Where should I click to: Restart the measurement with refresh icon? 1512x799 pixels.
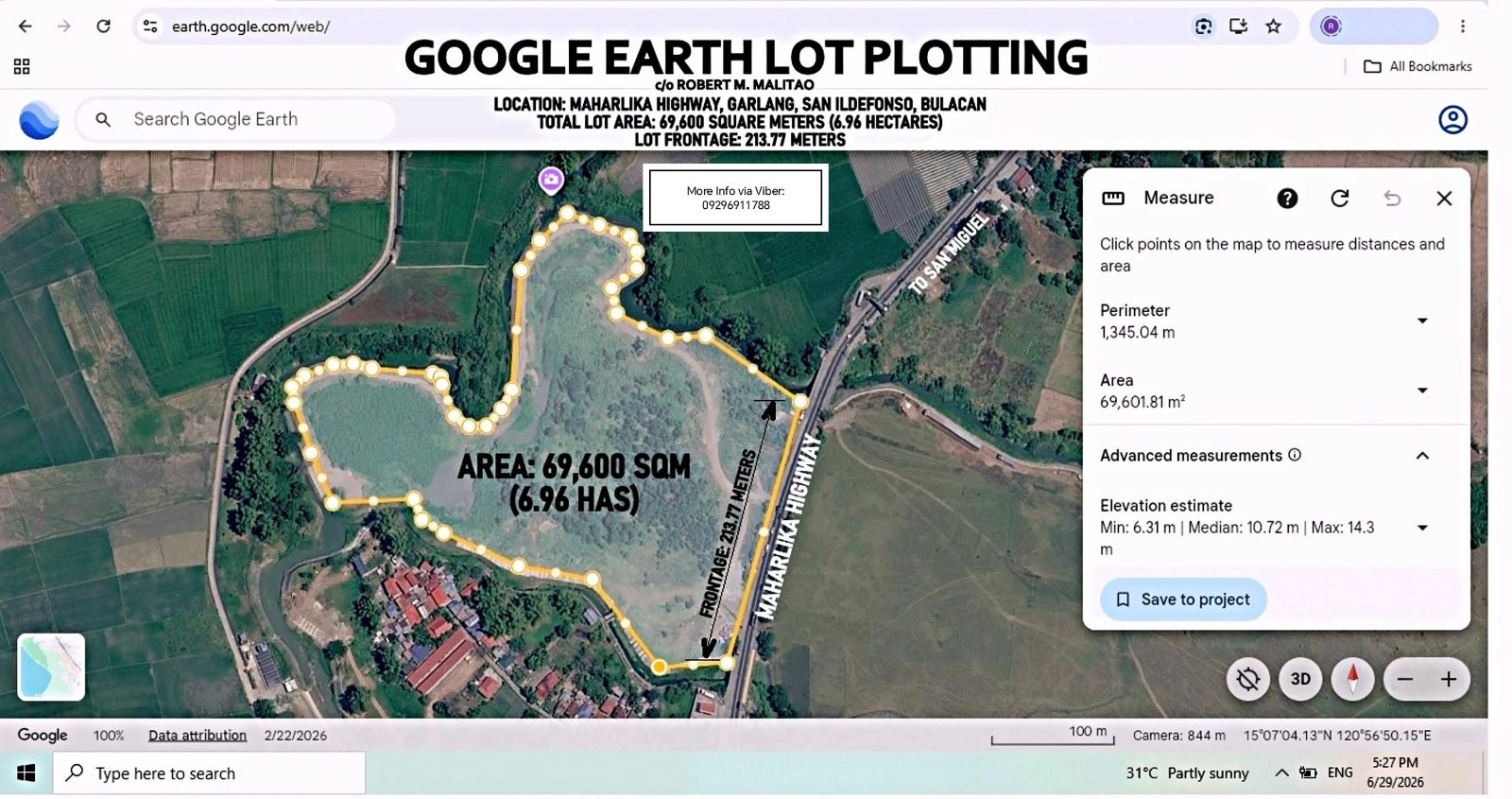[1340, 199]
